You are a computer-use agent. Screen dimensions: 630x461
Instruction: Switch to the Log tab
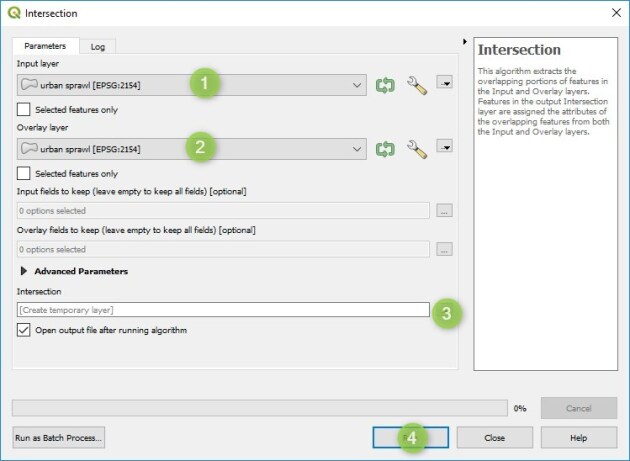pyautogui.click(x=98, y=47)
